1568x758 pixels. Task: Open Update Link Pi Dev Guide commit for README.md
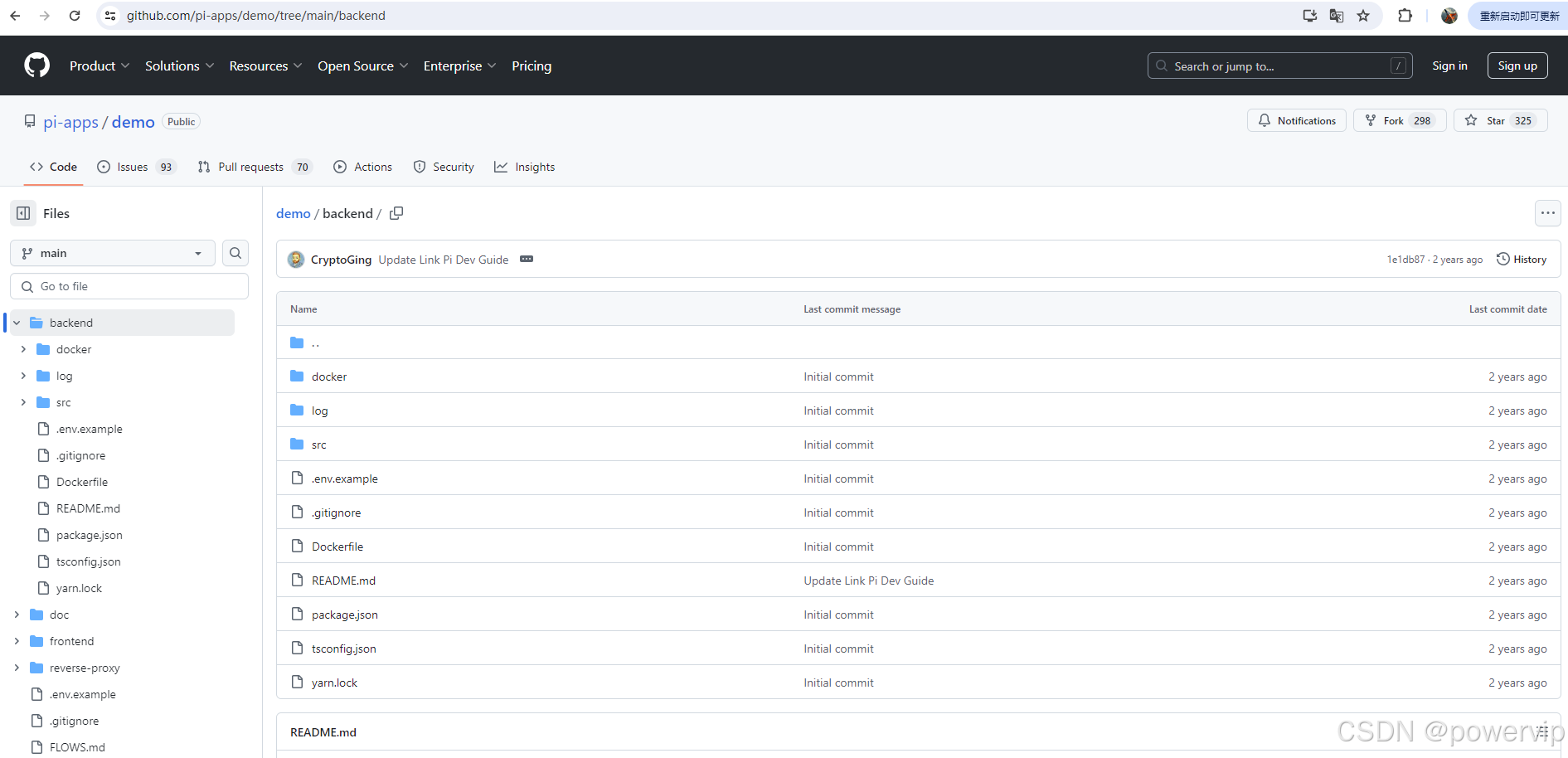click(x=869, y=581)
